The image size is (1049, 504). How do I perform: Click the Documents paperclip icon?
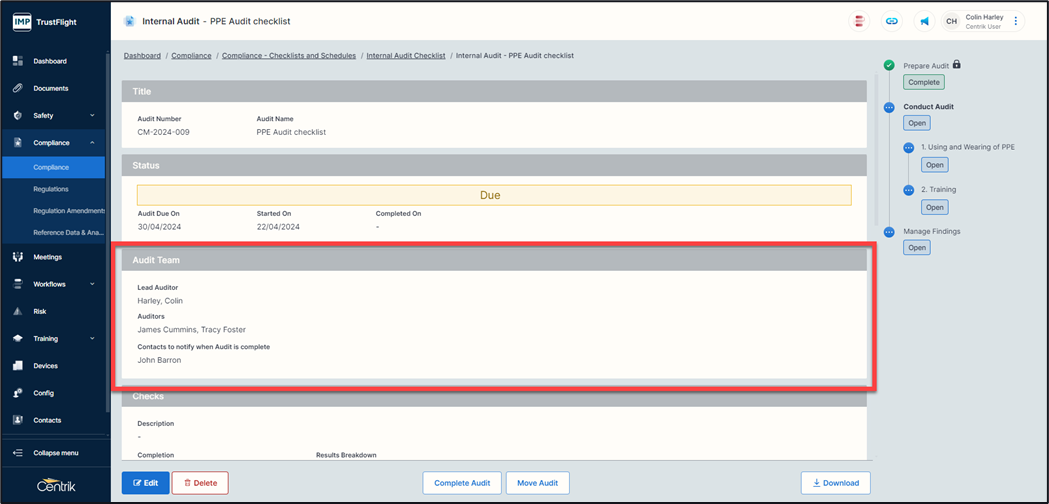(x=18, y=88)
